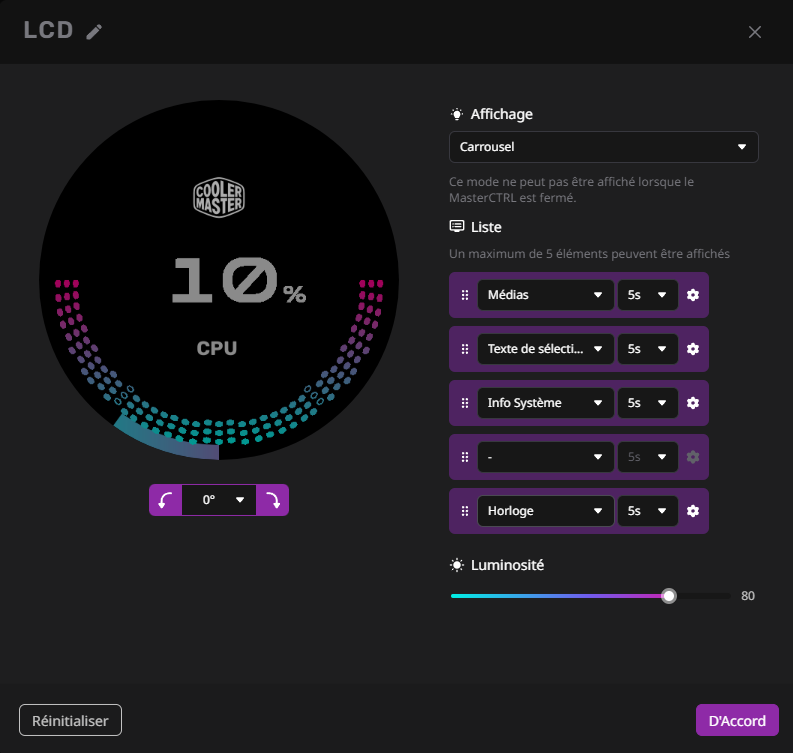Click the Affichage lightbulb icon
Viewport: 793px width, 753px height.
(457, 114)
